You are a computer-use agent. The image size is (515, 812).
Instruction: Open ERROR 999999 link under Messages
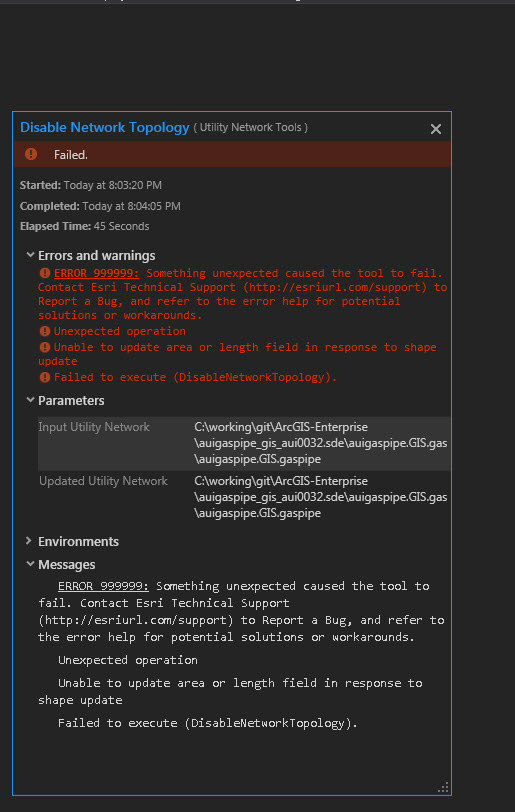pyautogui.click(x=103, y=586)
